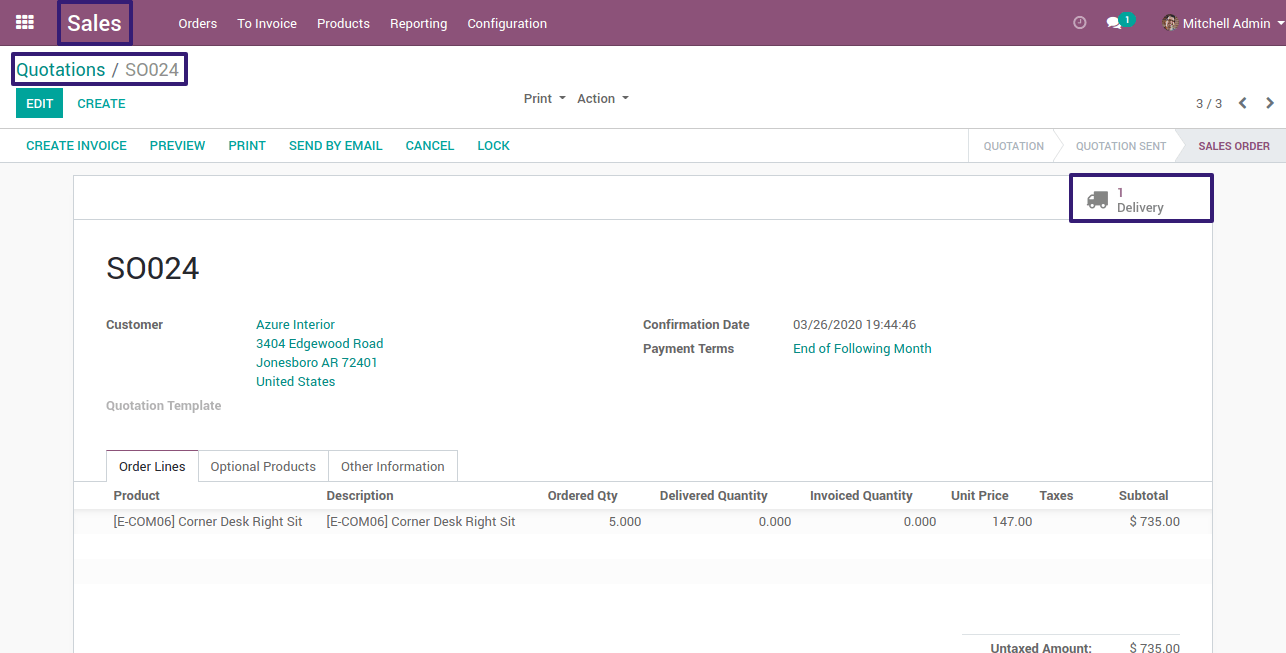Click the delivery truck icon
The image size is (1286, 653).
point(1097,199)
